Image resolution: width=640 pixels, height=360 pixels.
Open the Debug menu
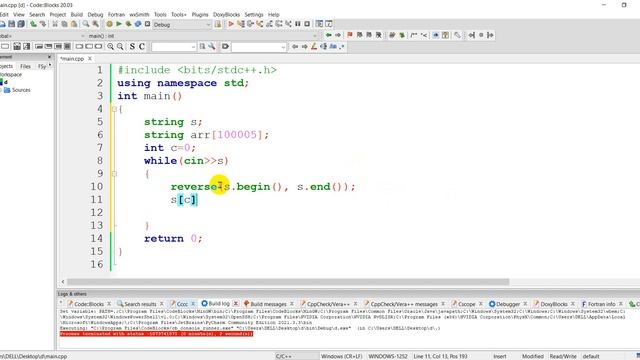click(95, 14)
